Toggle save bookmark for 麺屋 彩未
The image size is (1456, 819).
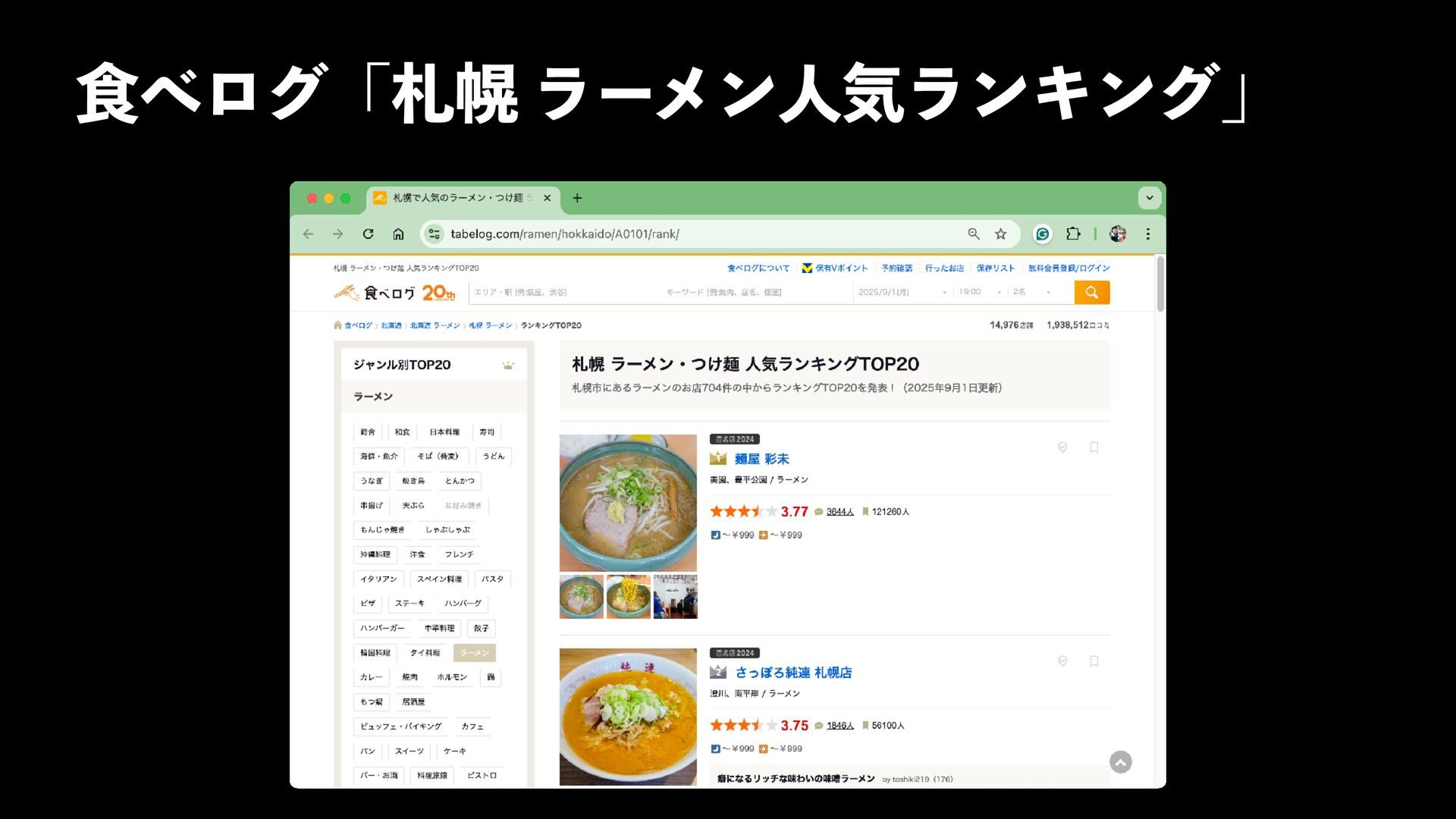coord(1094,447)
